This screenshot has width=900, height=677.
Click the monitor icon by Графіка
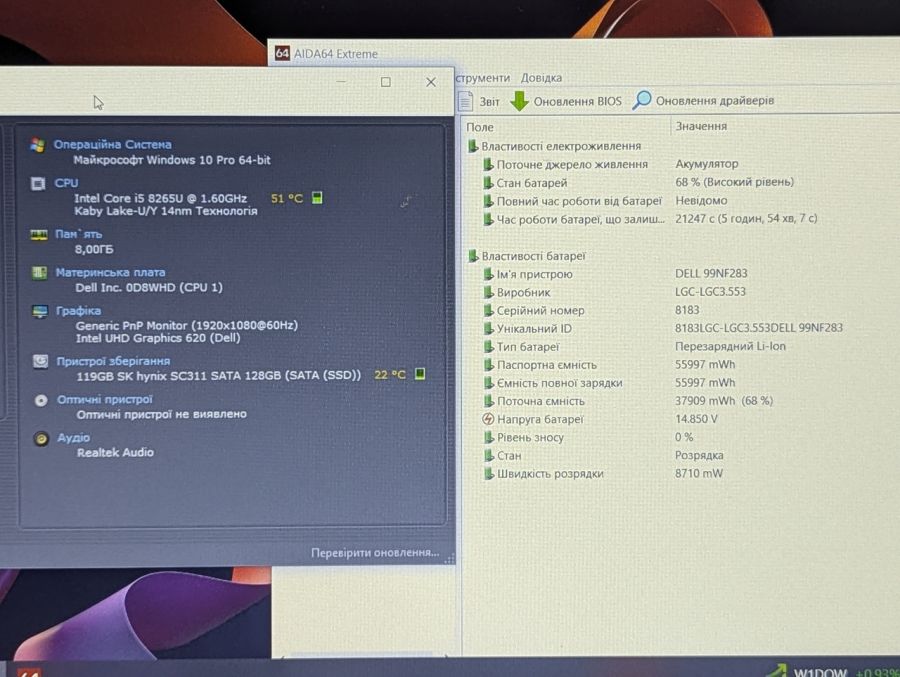[40, 311]
